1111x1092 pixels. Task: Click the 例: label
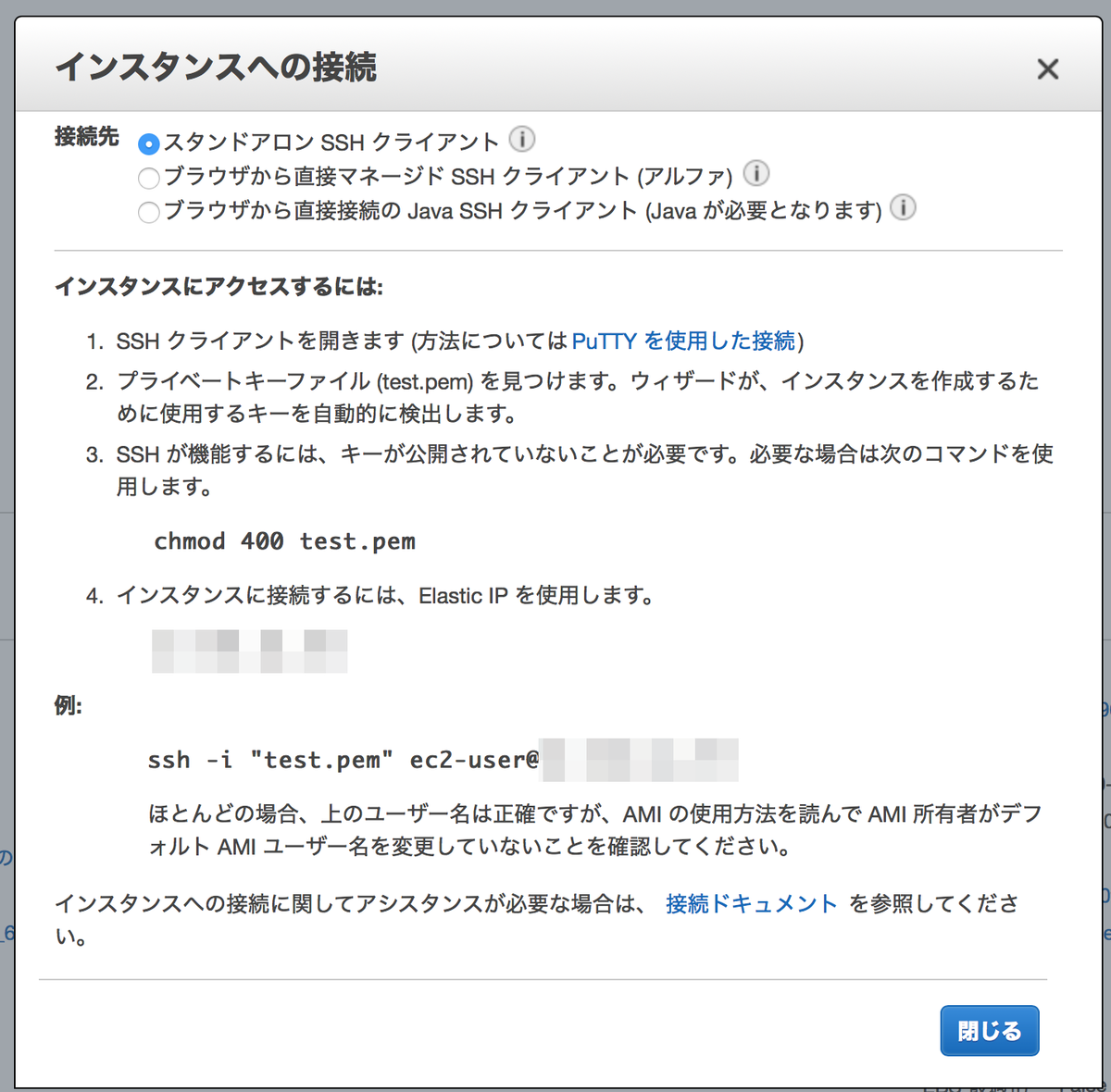click(x=69, y=706)
